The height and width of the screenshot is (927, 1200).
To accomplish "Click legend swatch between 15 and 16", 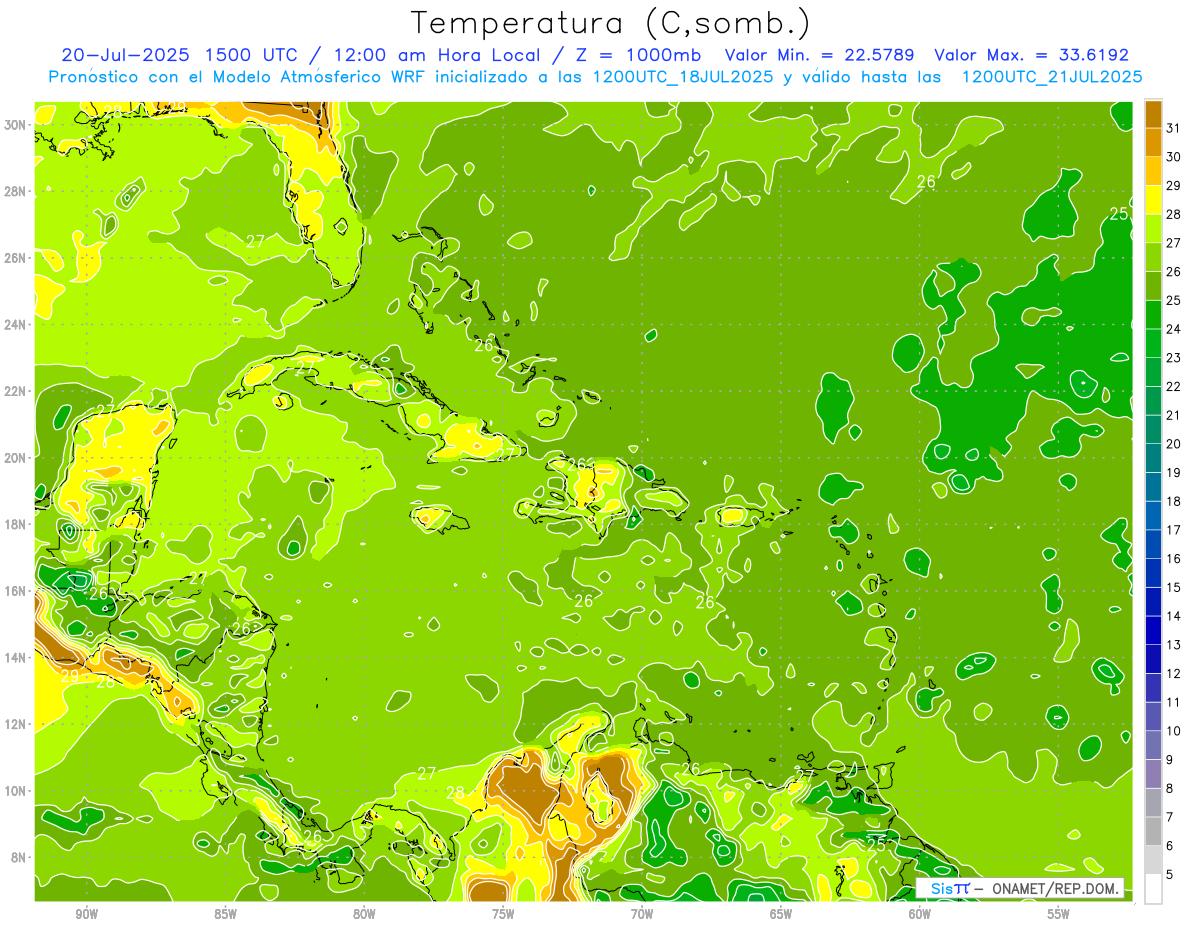I will pos(1153,573).
